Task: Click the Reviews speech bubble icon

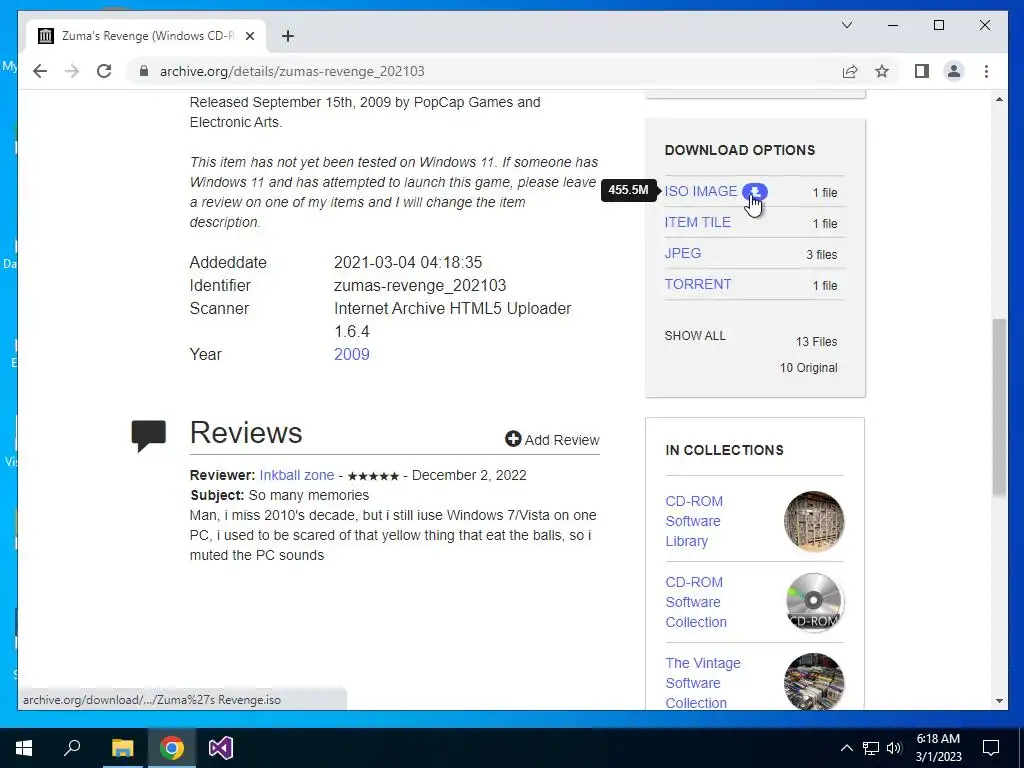Action: click(x=148, y=436)
